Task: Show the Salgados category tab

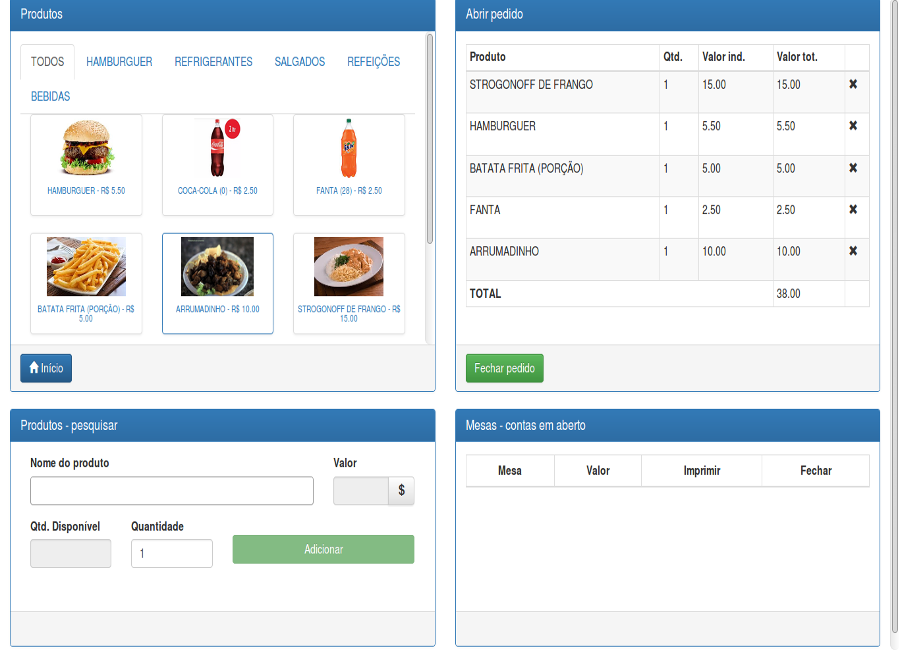Action: 300,62
